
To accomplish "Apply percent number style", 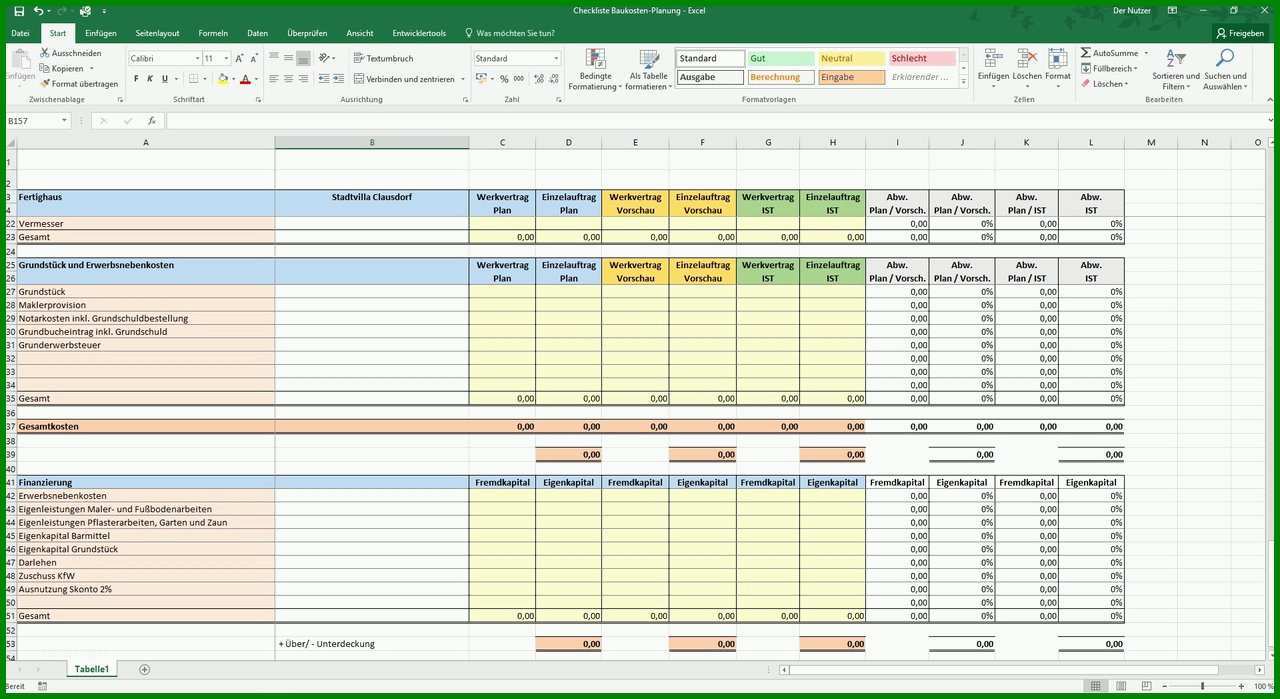I will [504, 79].
